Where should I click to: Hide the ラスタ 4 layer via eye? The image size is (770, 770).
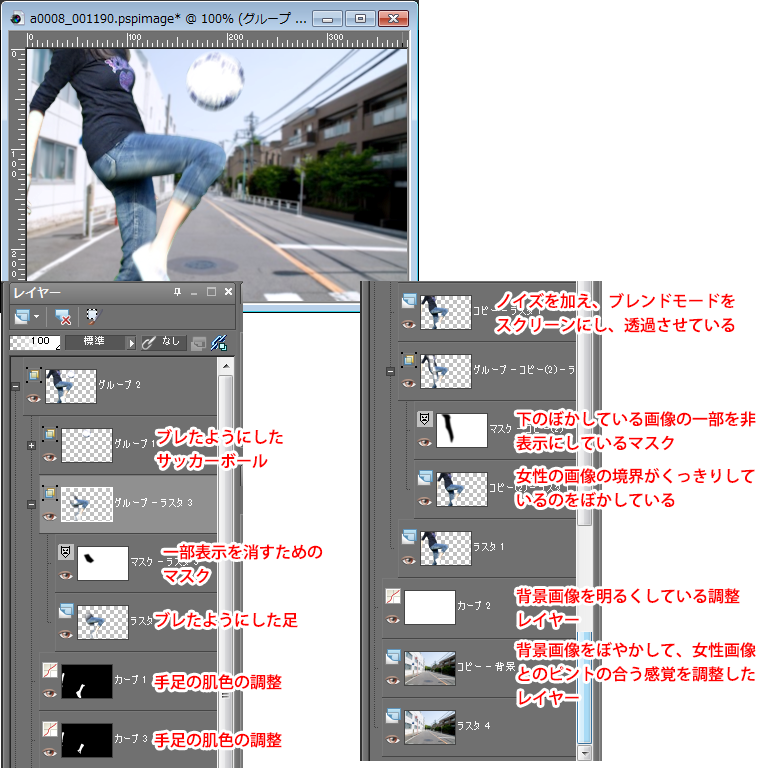[x=393, y=739]
